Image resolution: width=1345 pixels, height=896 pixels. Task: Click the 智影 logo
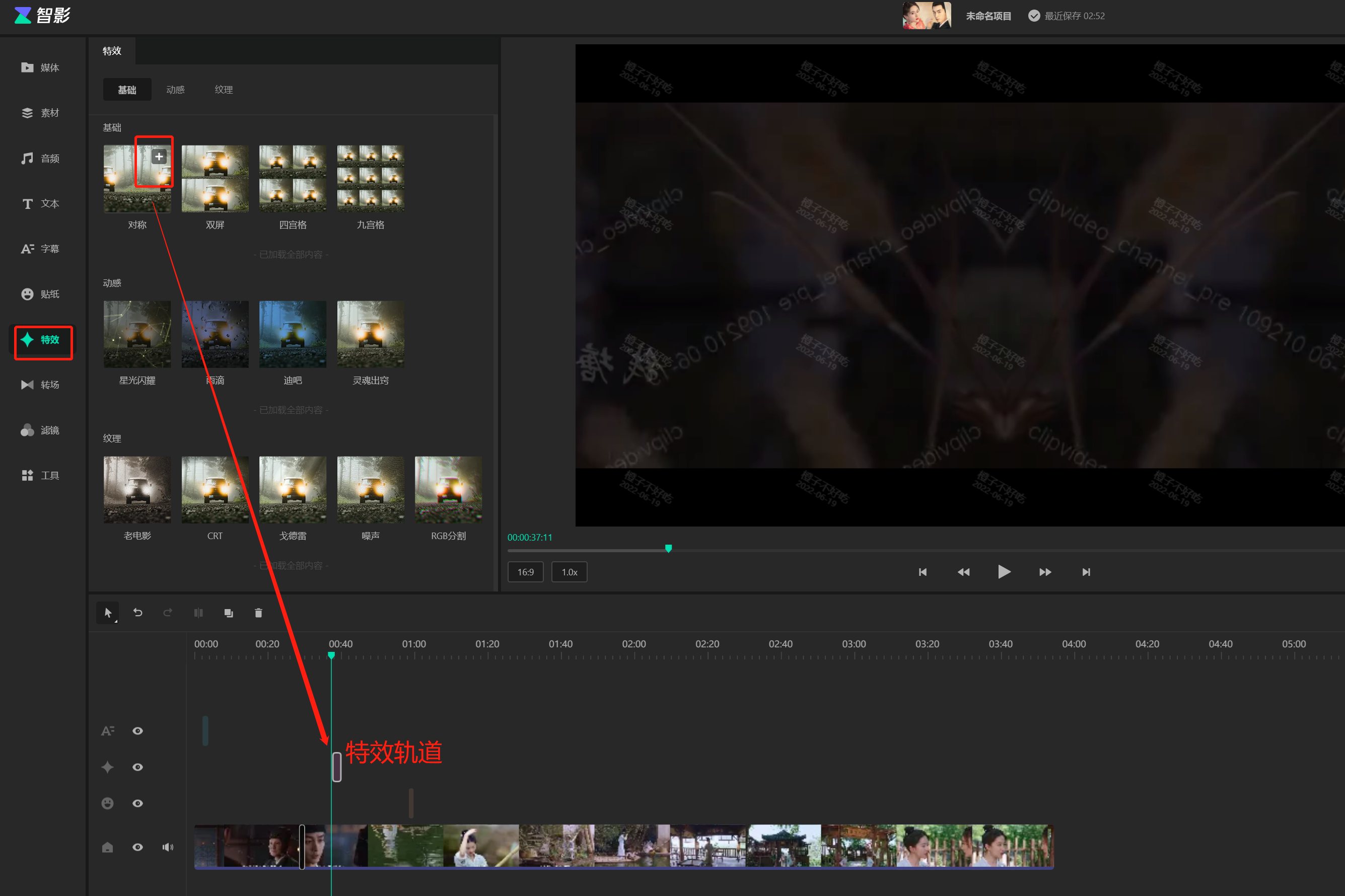[42, 16]
